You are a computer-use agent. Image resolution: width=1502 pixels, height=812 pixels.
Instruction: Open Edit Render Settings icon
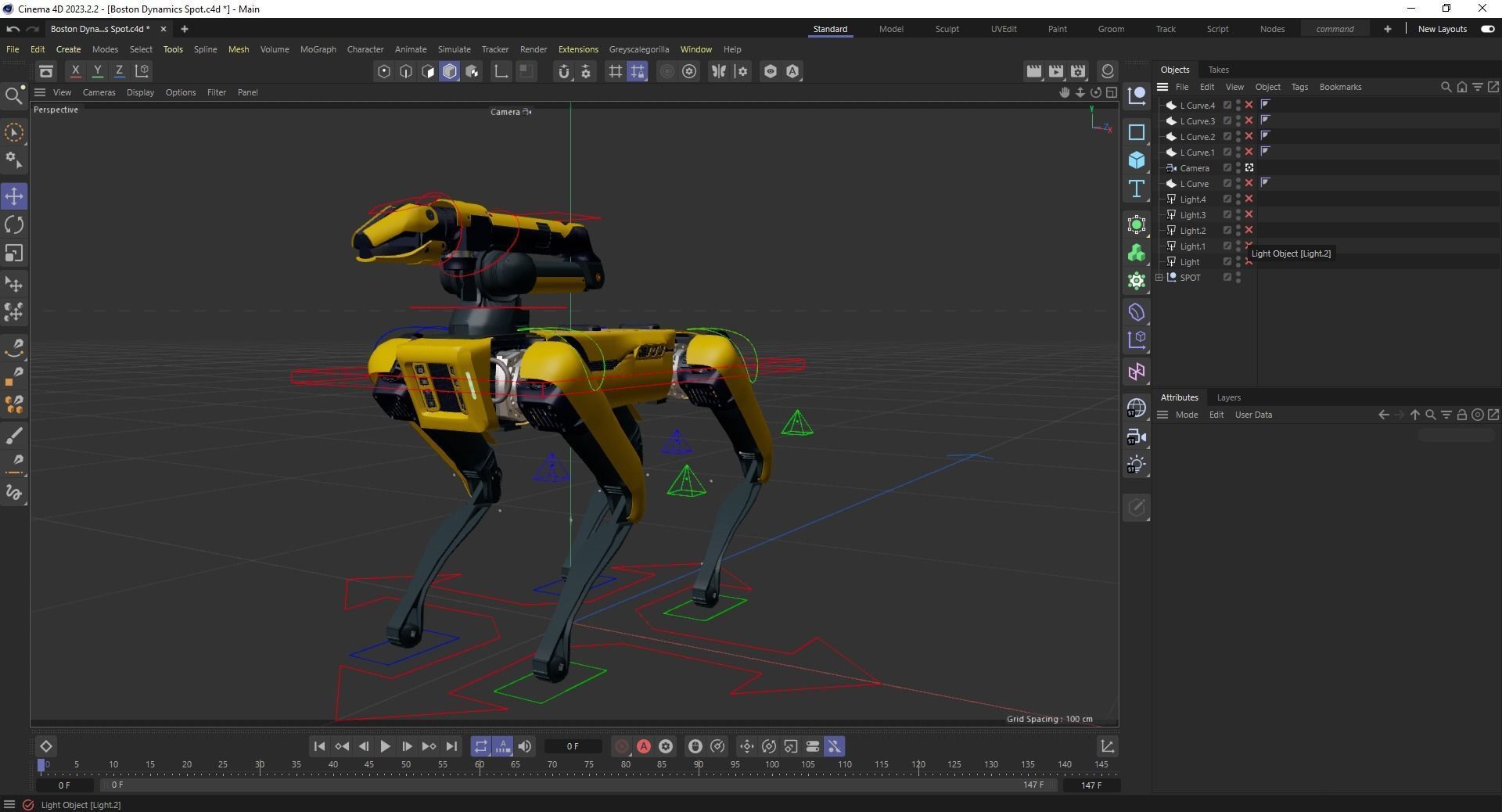coord(1078,71)
